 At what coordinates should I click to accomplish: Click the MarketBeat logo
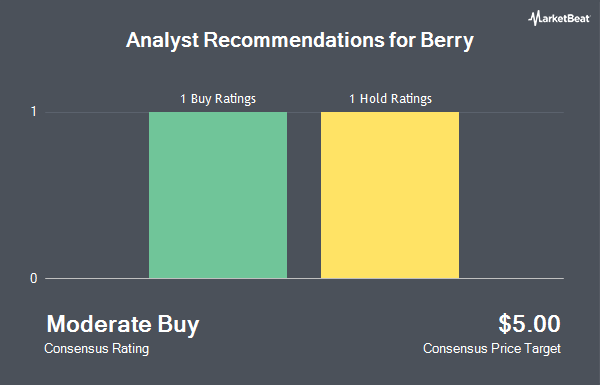pos(559,18)
